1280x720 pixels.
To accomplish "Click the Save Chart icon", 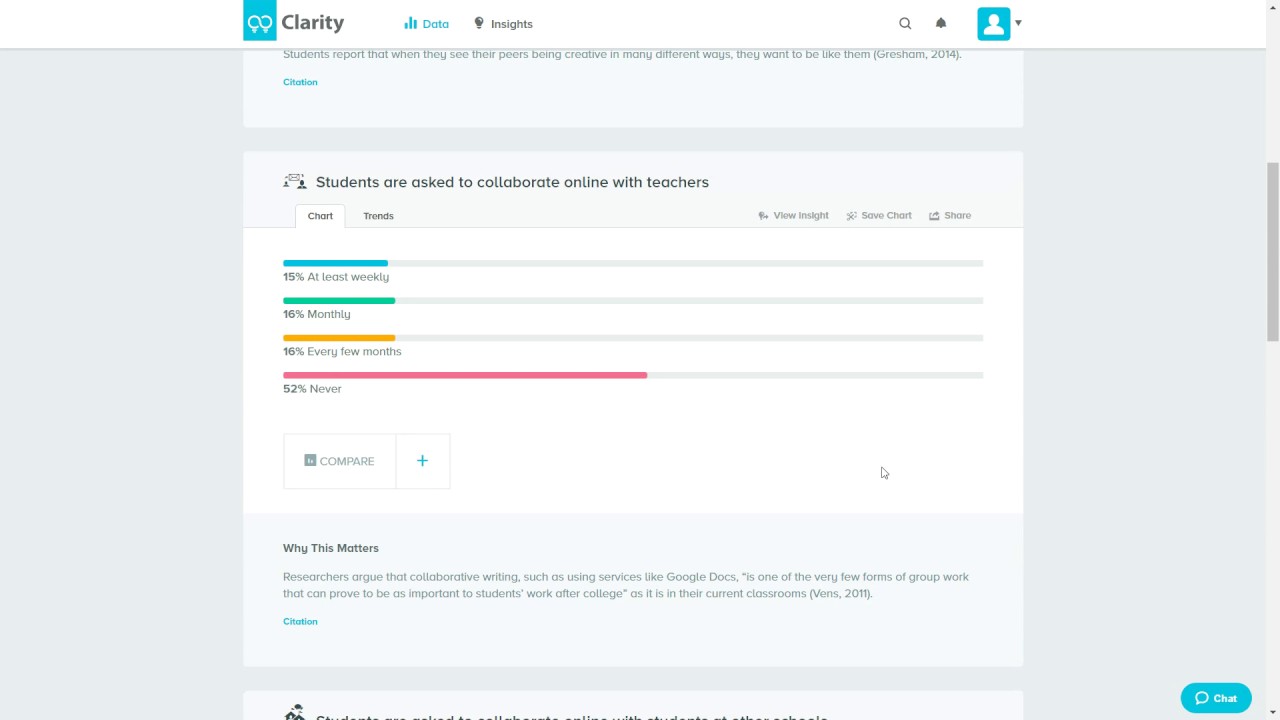I will (852, 216).
